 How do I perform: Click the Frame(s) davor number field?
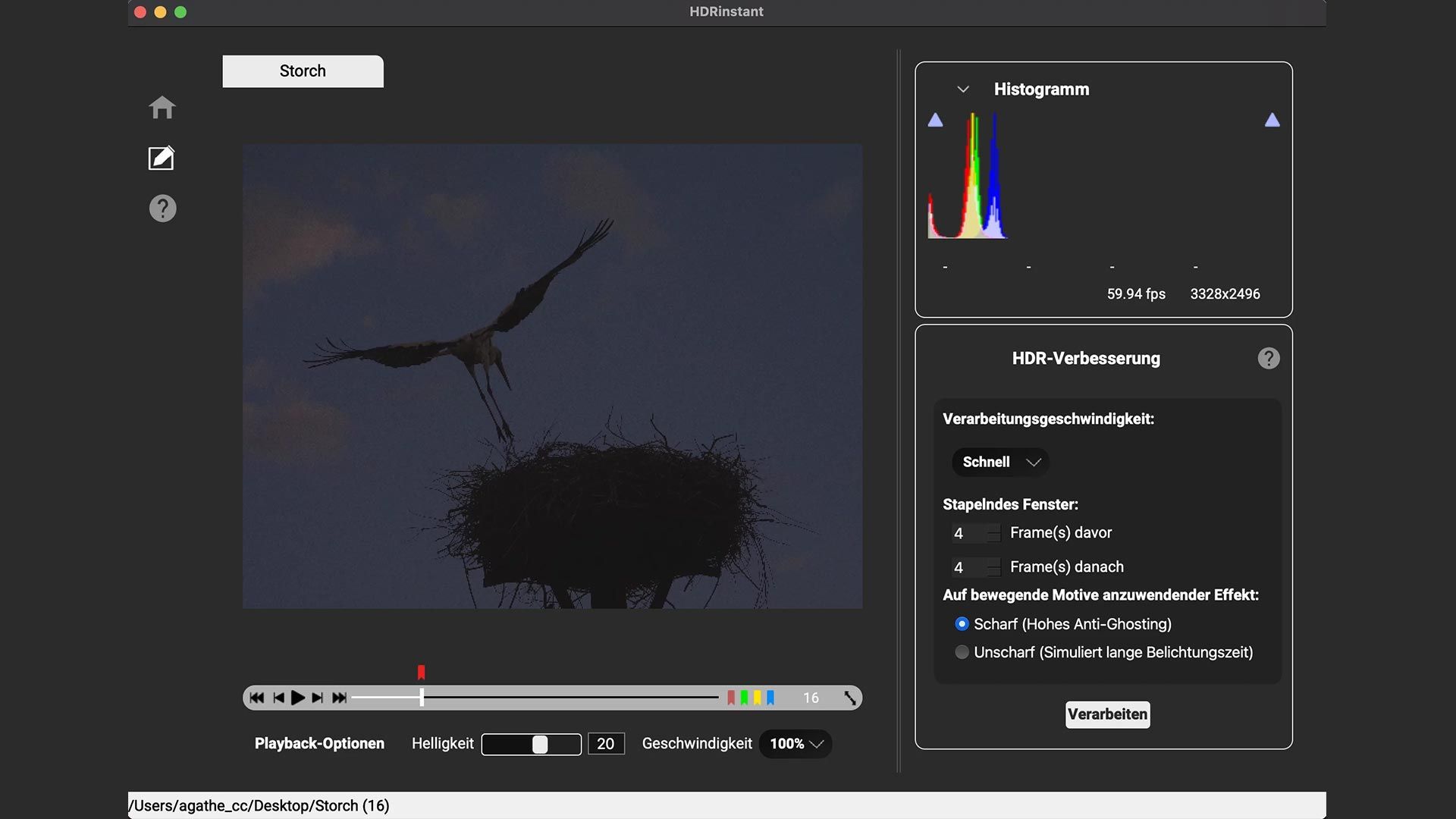[968, 533]
